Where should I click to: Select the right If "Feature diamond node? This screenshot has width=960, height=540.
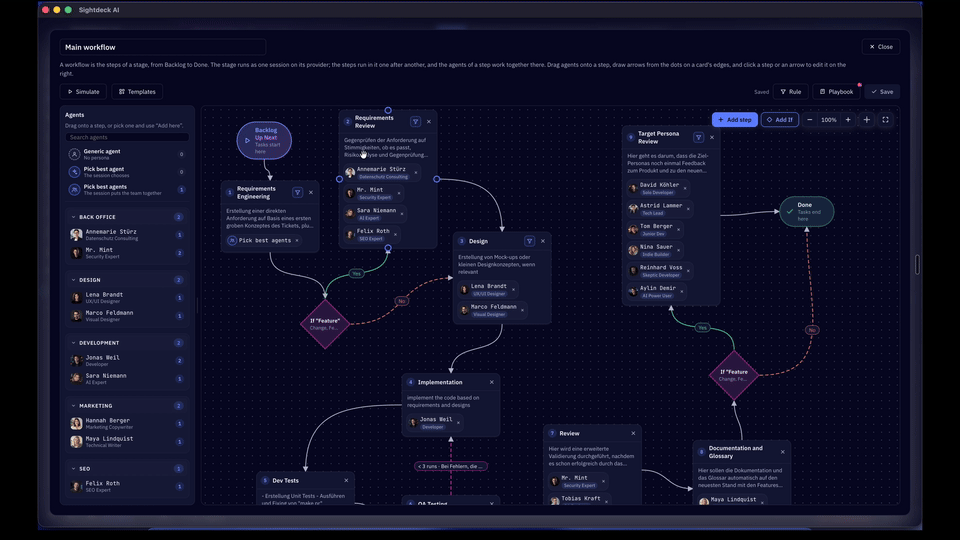[733, 375]
